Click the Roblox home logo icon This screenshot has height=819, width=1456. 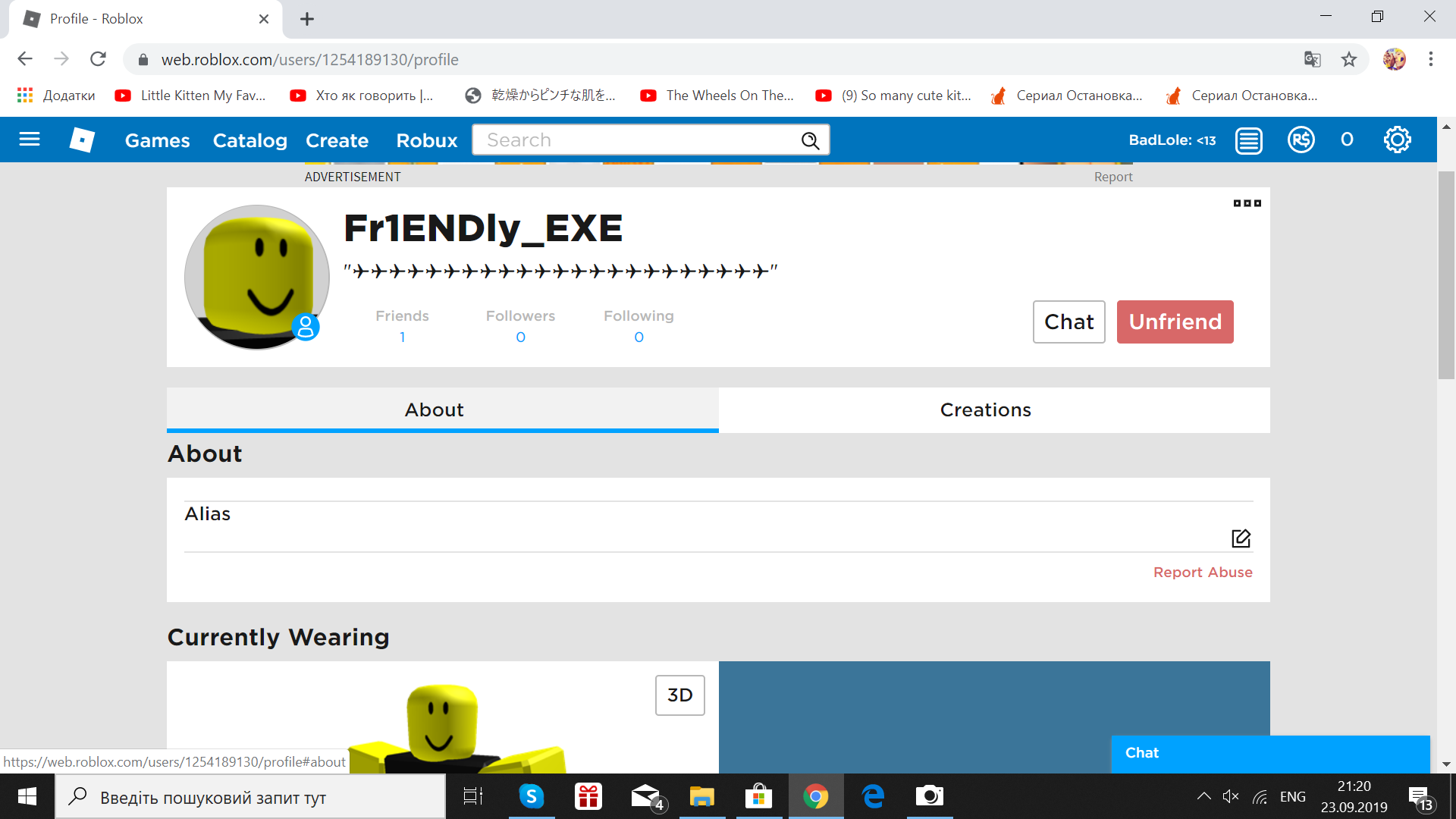coord(81,139)
